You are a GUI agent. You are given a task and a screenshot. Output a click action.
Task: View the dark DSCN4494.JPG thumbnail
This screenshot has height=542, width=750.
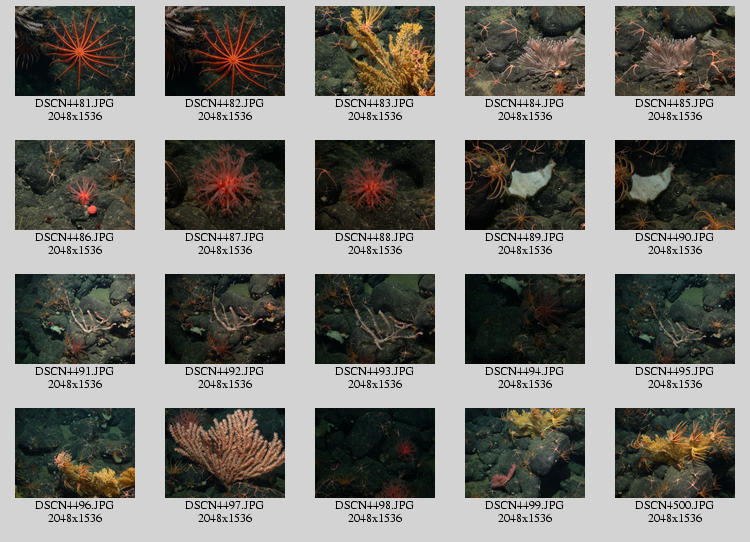pos(525,319)
